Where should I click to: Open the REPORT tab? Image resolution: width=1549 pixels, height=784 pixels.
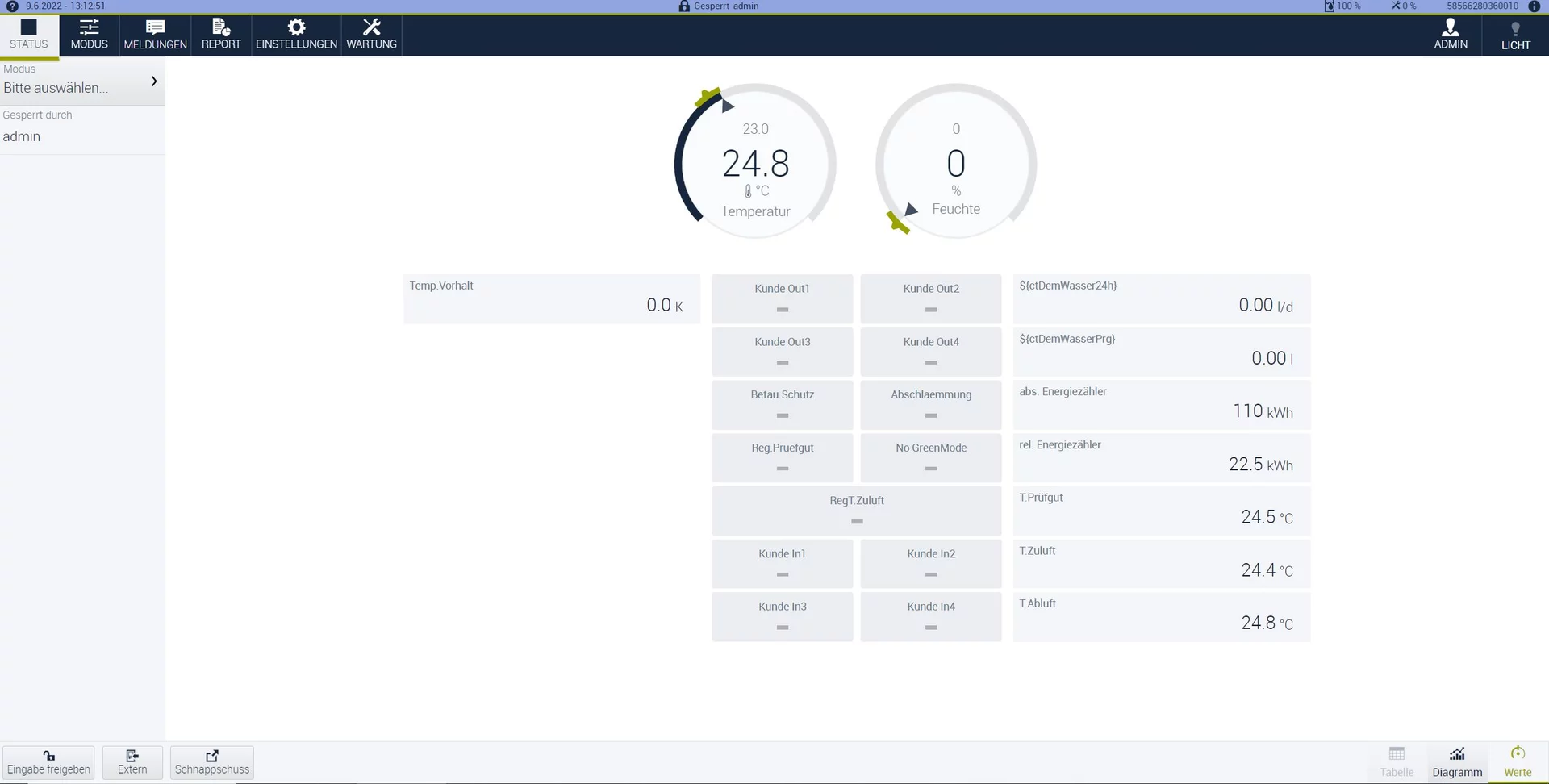pyautogui.click(x=221, y=35)
